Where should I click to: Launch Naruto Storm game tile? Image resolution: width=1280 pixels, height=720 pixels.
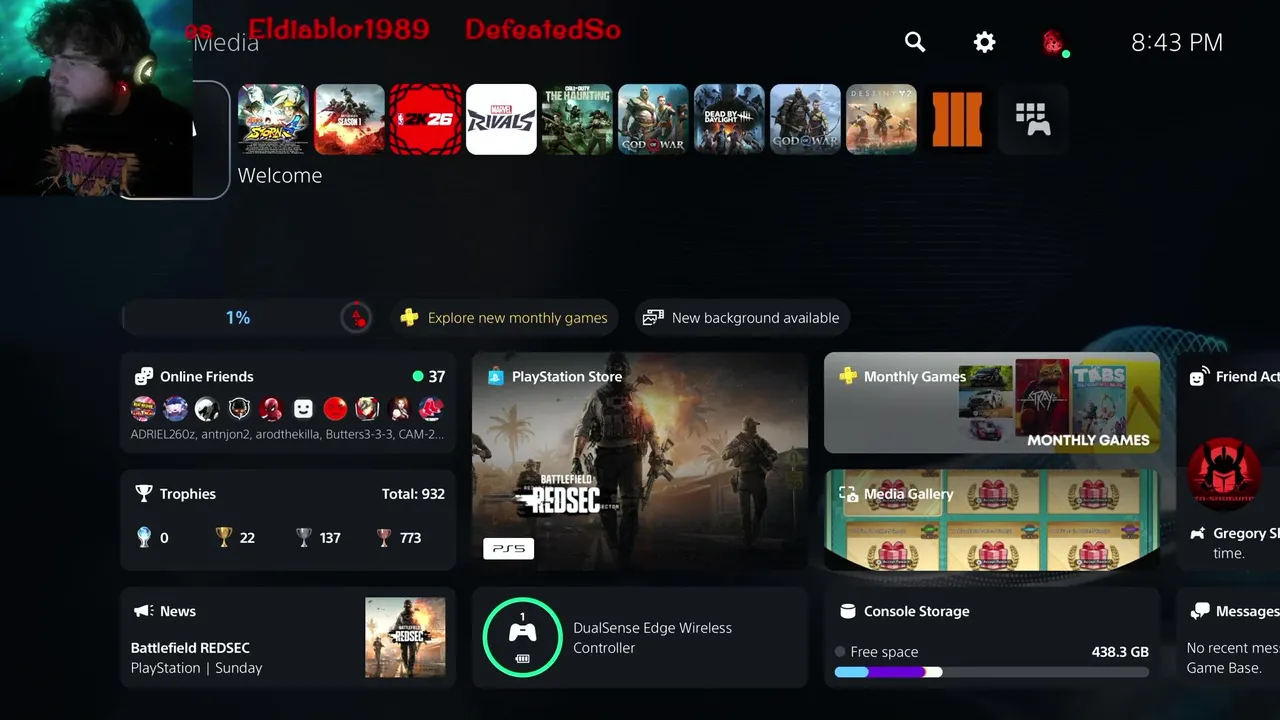pos(274,120)
